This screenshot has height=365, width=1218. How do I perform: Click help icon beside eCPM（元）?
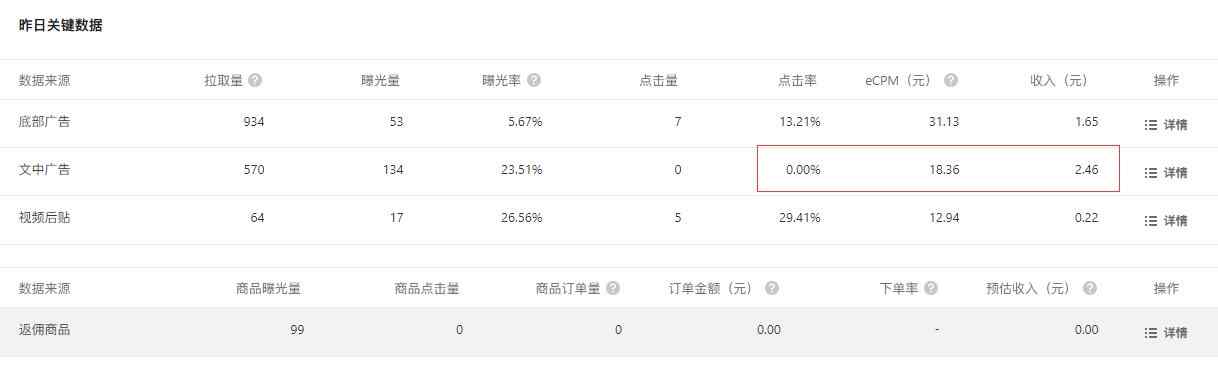point(951,80)
